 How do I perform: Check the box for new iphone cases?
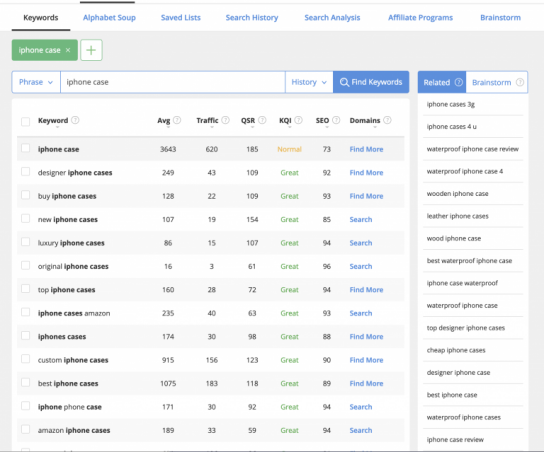[x=25, y=219]
